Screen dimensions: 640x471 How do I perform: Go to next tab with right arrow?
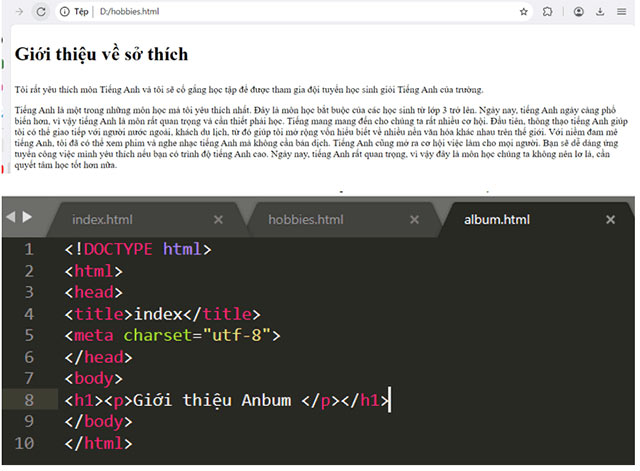27,217
